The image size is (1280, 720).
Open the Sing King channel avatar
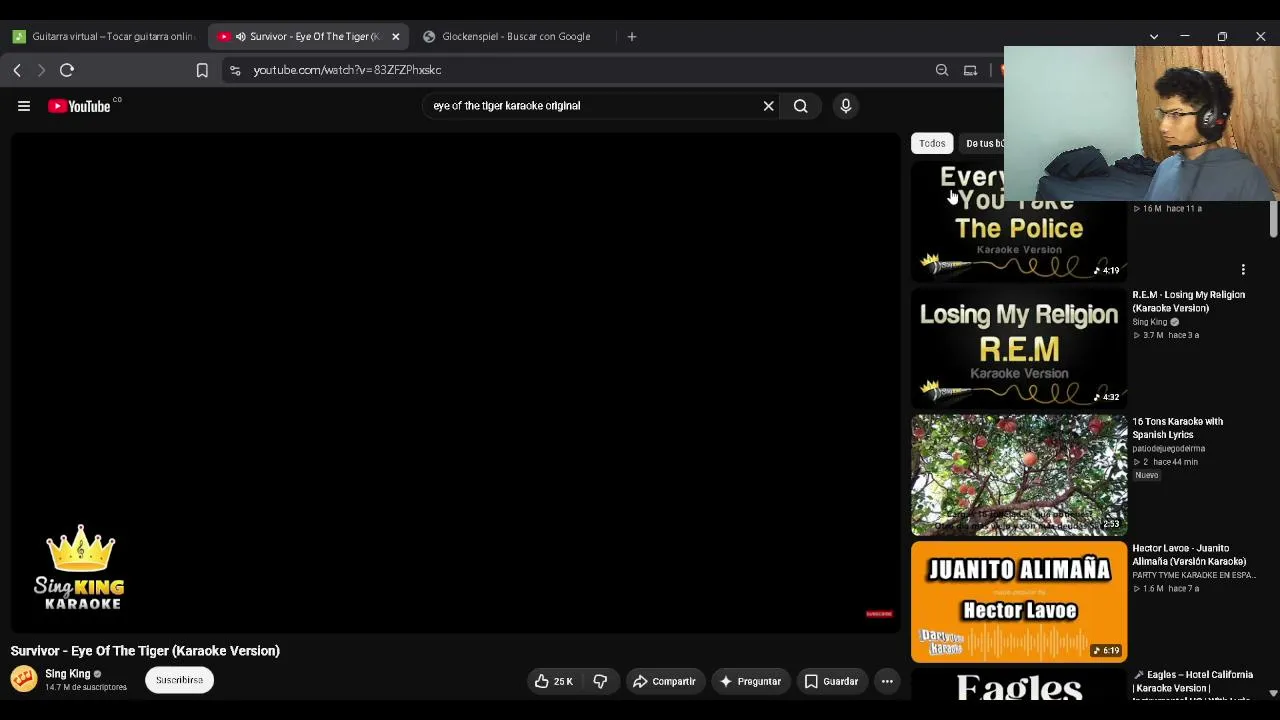tap(24, 679)
